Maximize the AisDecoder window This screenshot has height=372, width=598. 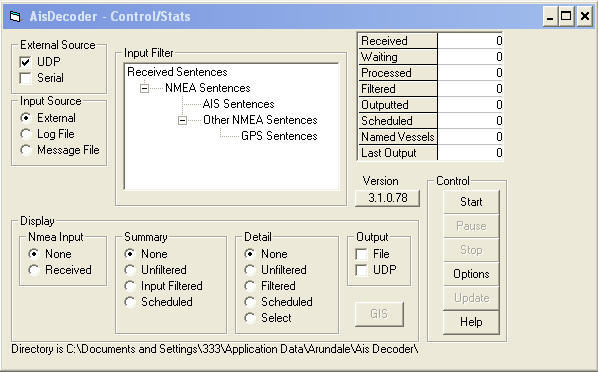(x=566, y=17)
